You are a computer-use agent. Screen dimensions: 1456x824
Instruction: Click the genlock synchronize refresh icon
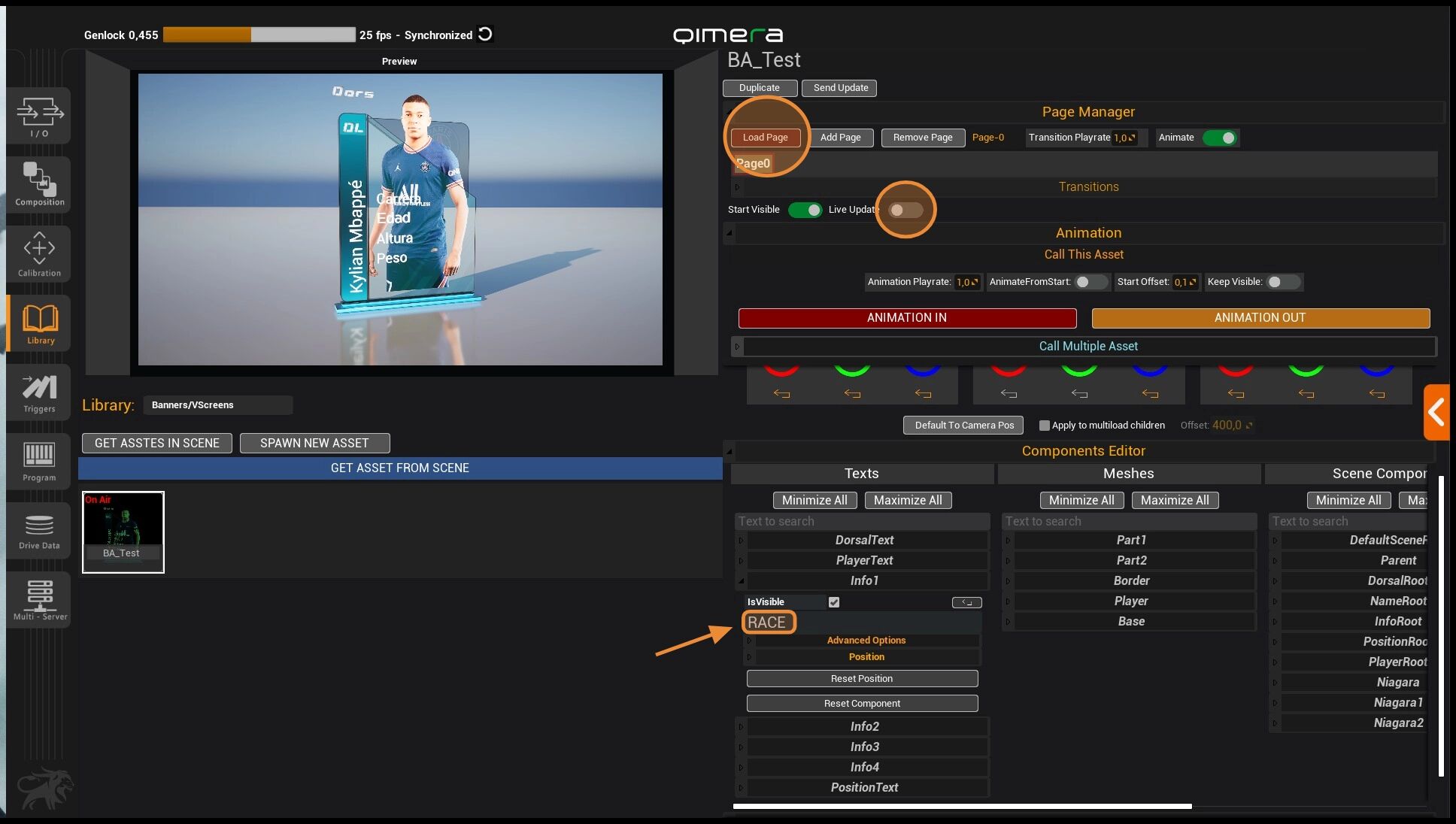click(486, 34)
